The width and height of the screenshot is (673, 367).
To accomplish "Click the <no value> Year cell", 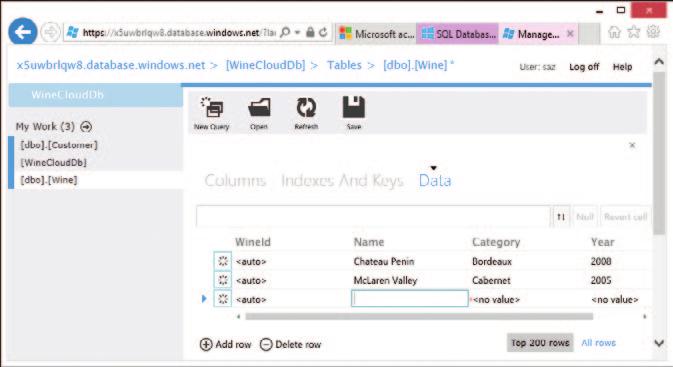I will [x=615, y=300].
